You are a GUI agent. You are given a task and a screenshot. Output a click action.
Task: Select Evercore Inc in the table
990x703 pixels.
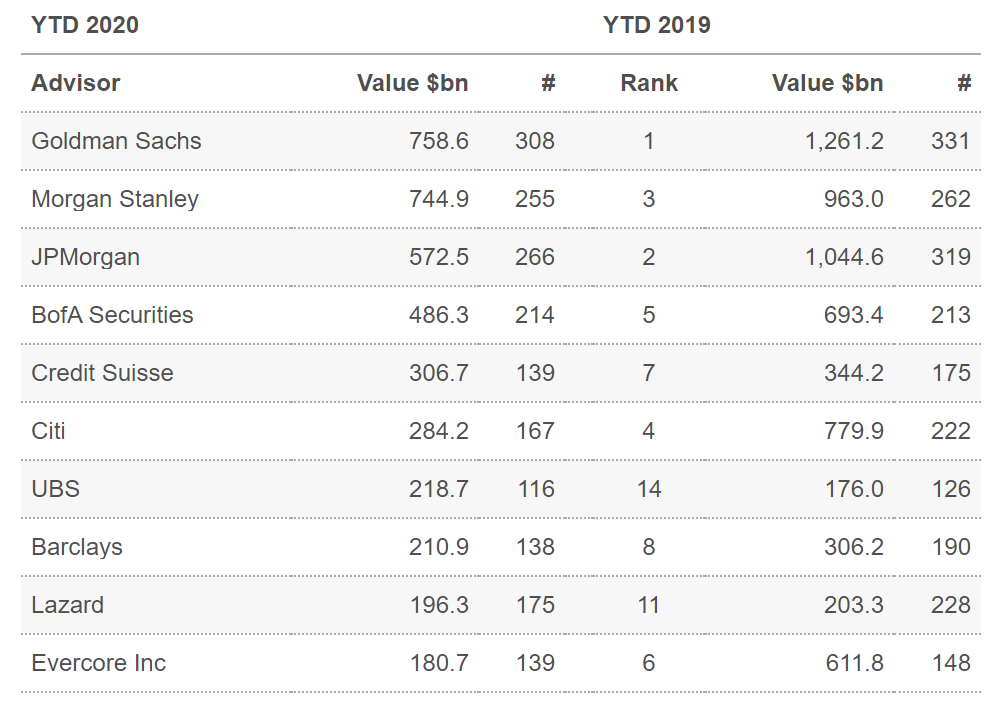98,663
